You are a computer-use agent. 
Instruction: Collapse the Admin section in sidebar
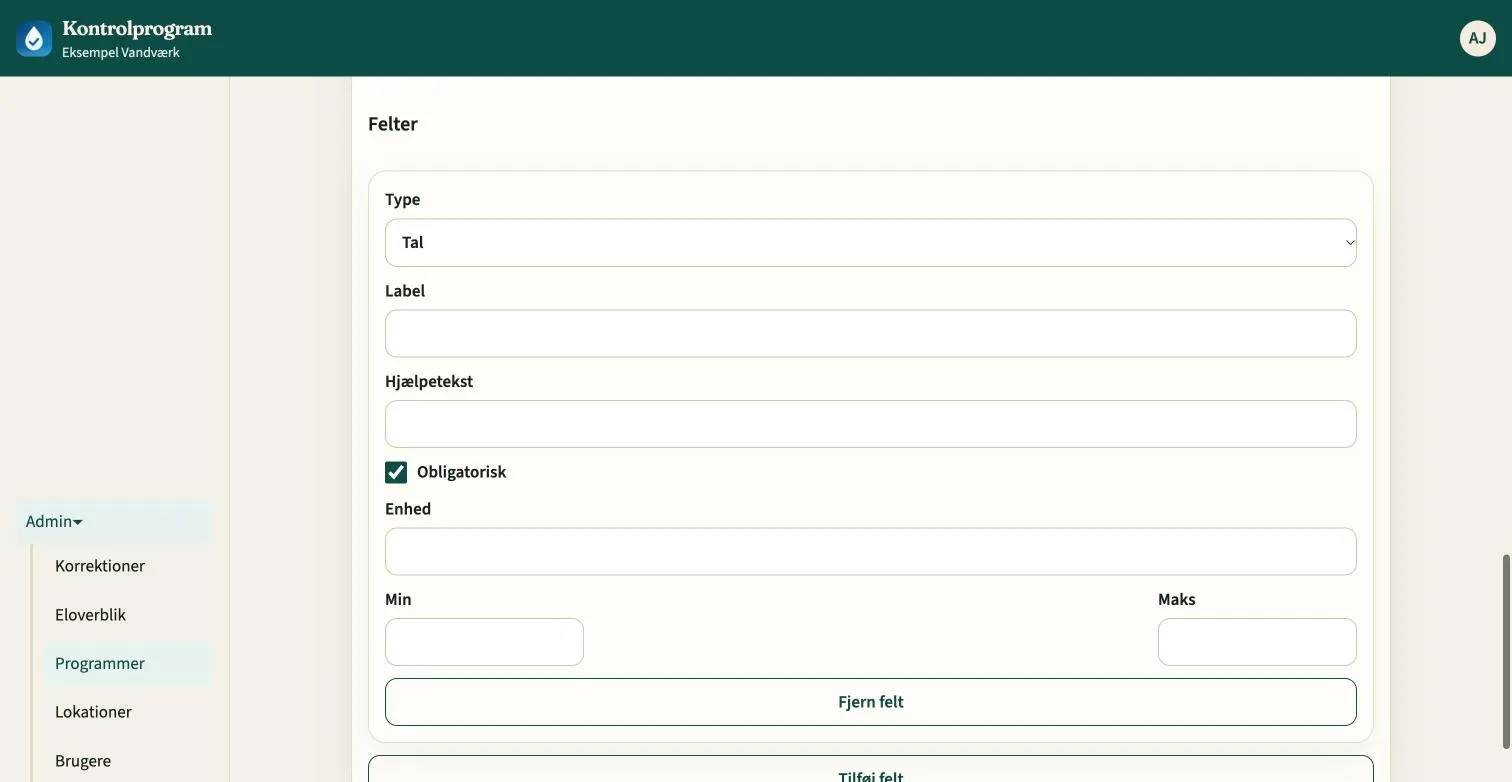(x=114, y=521)
